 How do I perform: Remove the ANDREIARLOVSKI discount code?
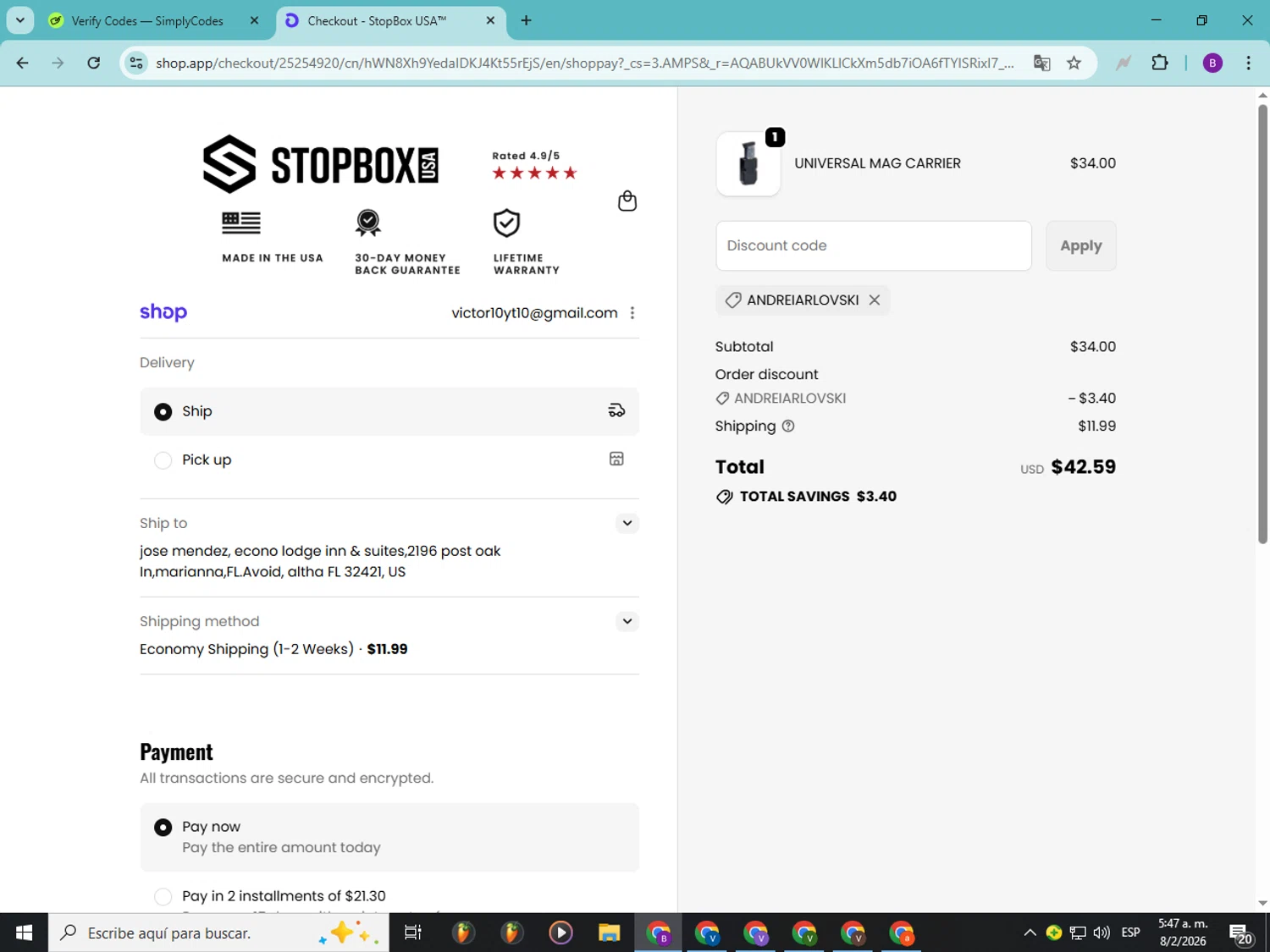[x=875, y=300]
